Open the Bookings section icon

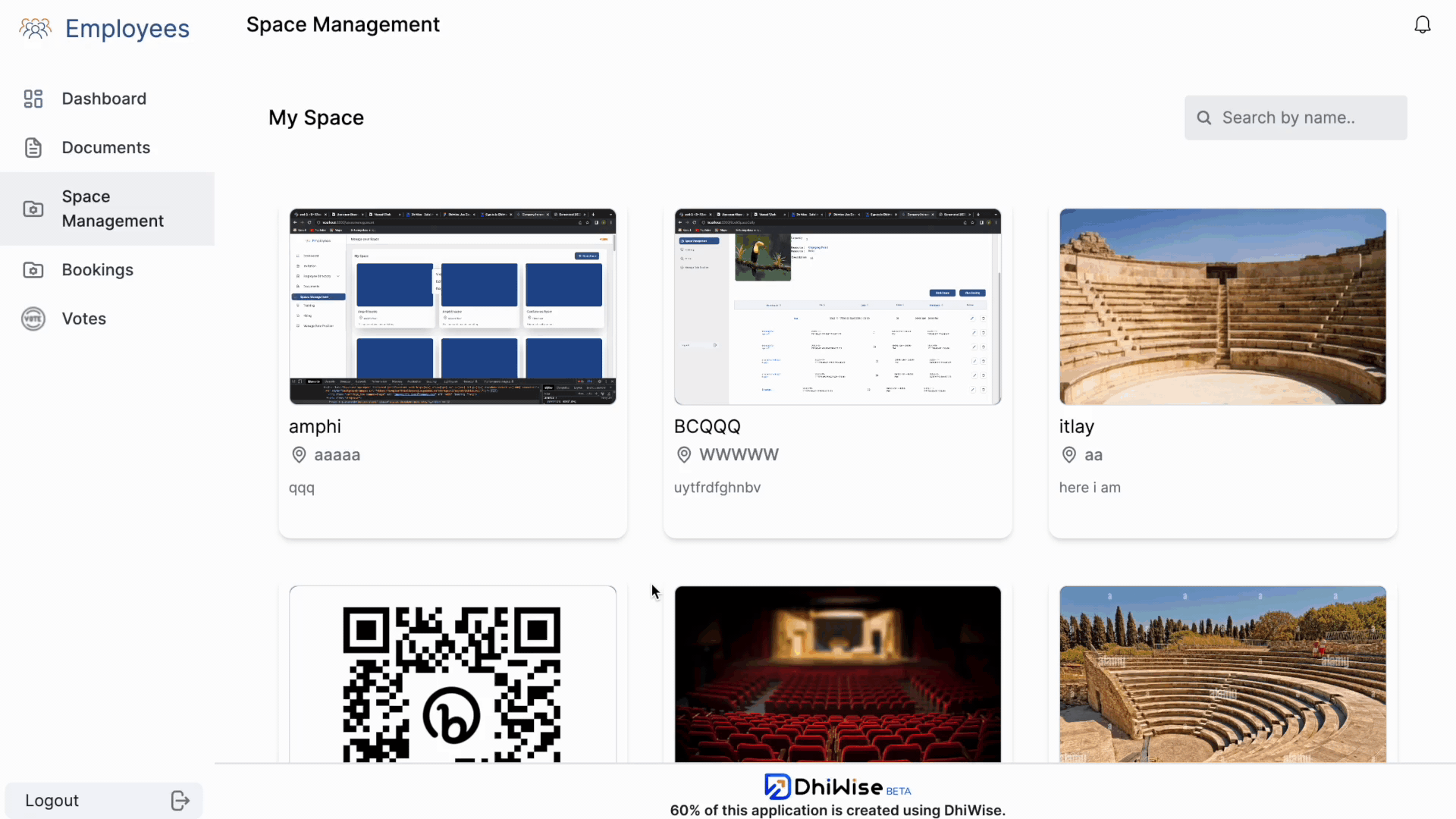[33, 269]
